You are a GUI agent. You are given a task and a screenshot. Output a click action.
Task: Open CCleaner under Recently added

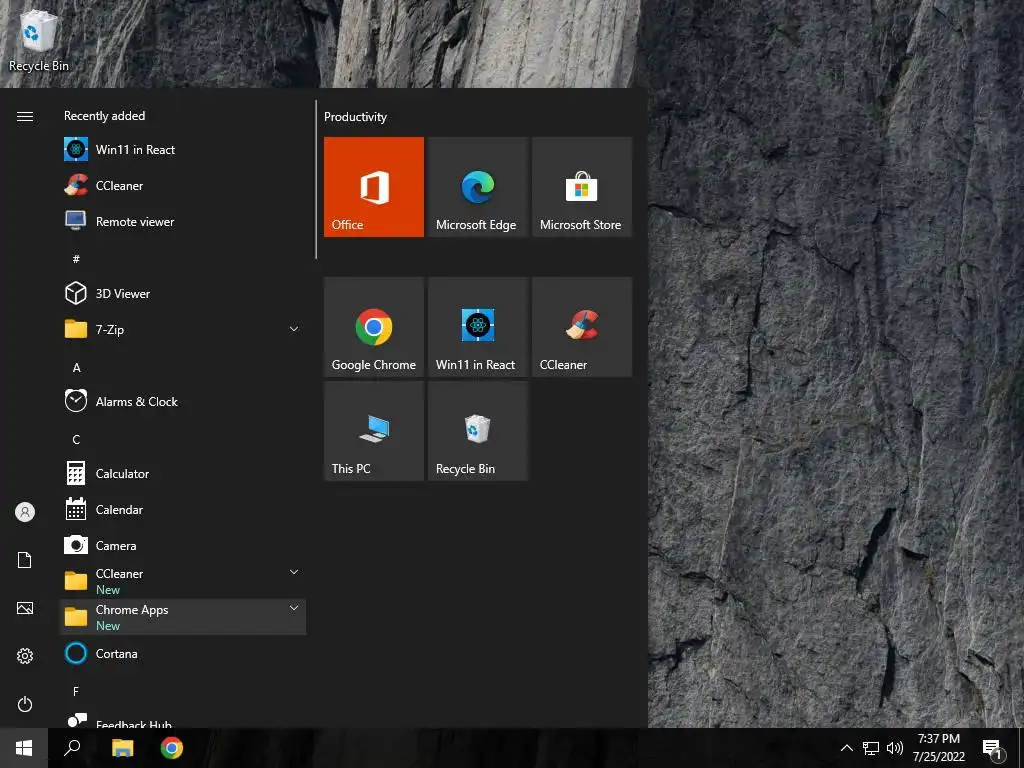tap(183, 185)
